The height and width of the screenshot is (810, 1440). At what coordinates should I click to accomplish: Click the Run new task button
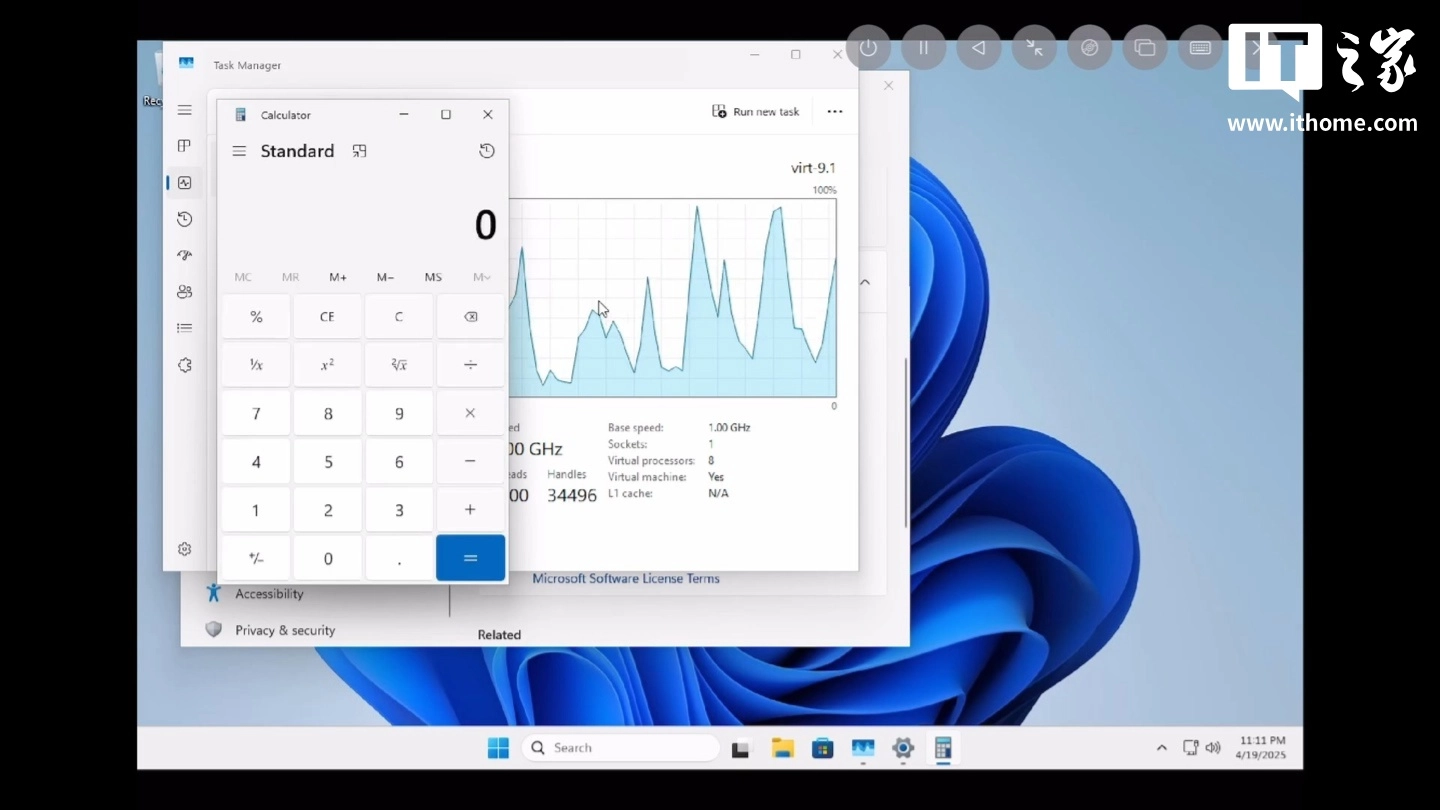coord(756,111)
